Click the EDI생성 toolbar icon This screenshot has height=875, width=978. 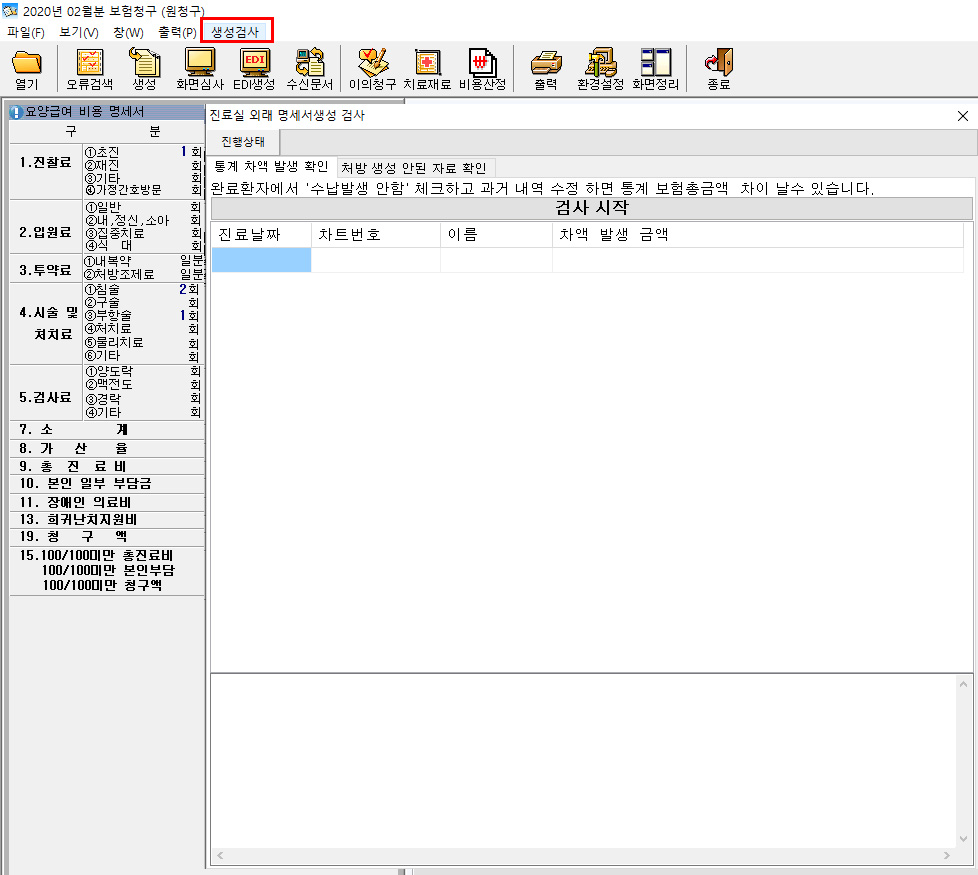click(254, 68)
